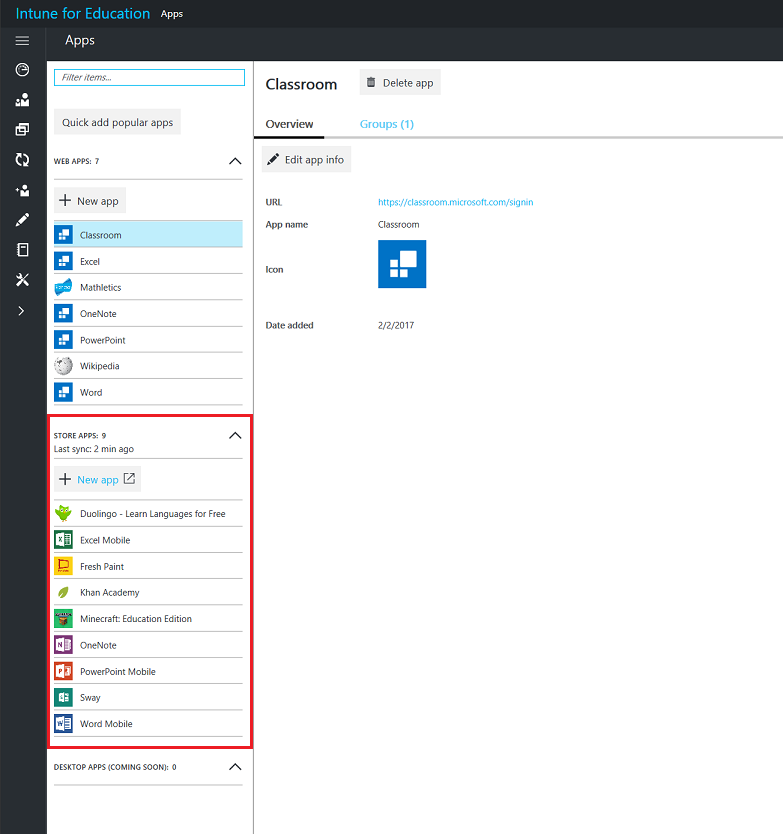Click the OneNote store app purple icon
Viewport: 783px width, 834px height.
(x=63, y=645)
